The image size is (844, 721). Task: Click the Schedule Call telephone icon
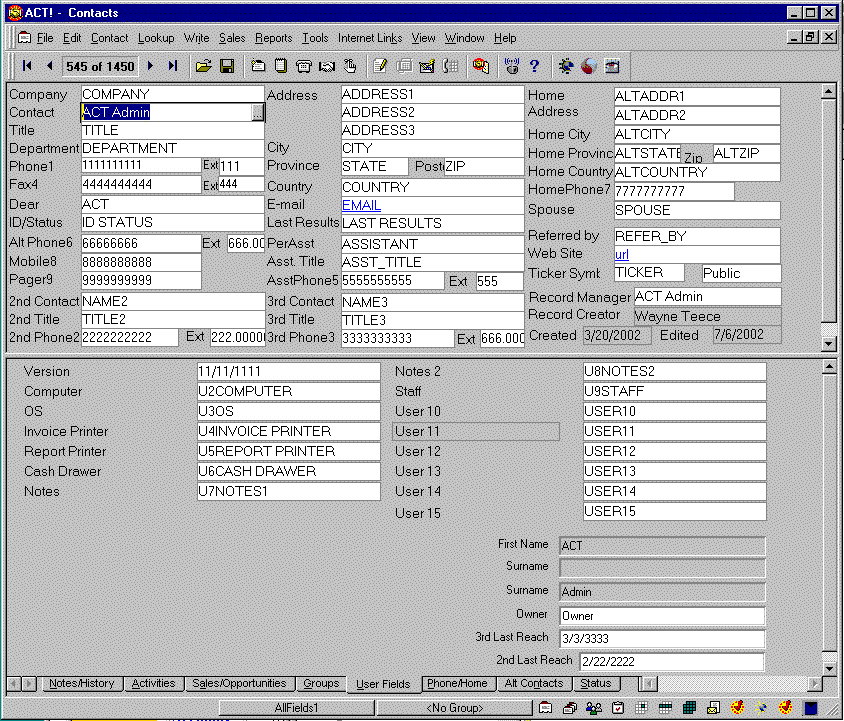pyautogui.click(x=304, y=66)
